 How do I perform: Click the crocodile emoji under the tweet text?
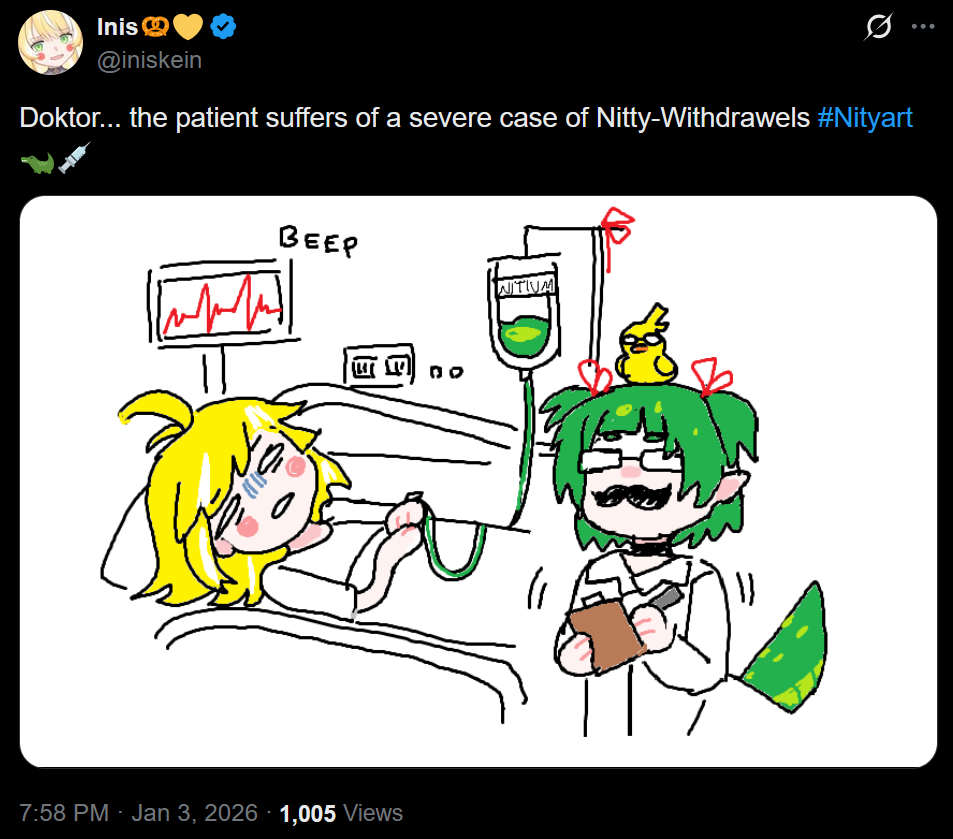[x=37, y=162]
